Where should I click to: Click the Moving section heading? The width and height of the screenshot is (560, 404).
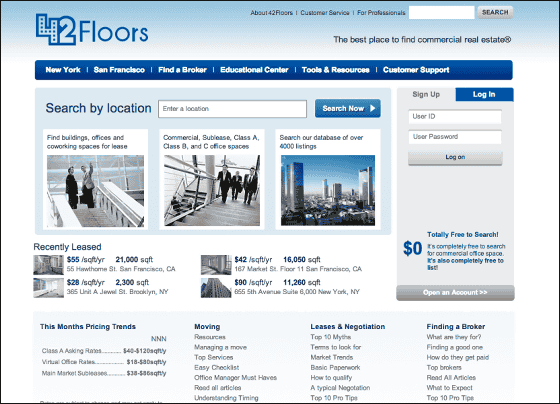(207, 326)
